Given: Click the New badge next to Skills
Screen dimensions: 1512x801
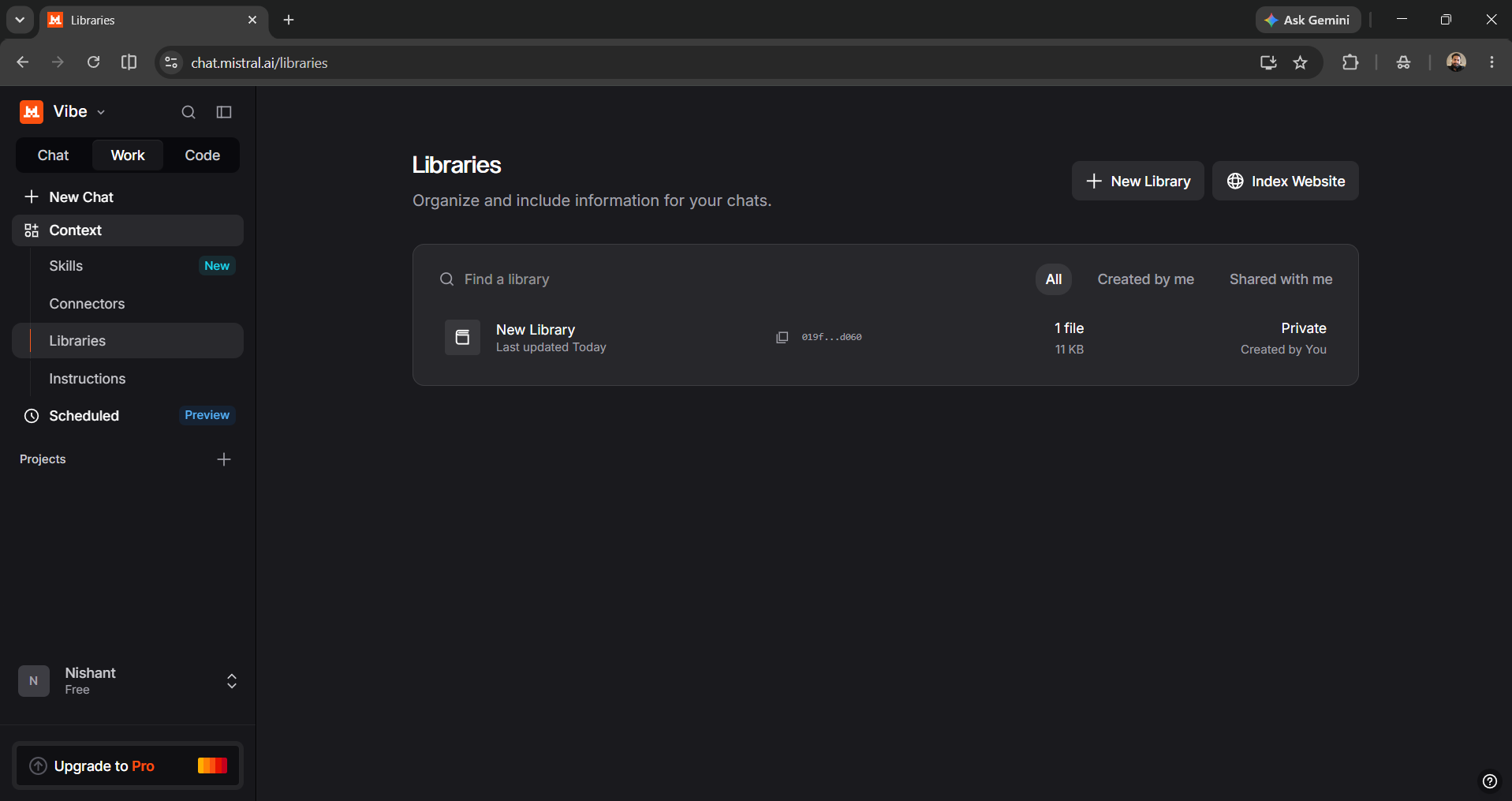Looking at the screenshot, I should pyautogui.click(x=217, y=266).
